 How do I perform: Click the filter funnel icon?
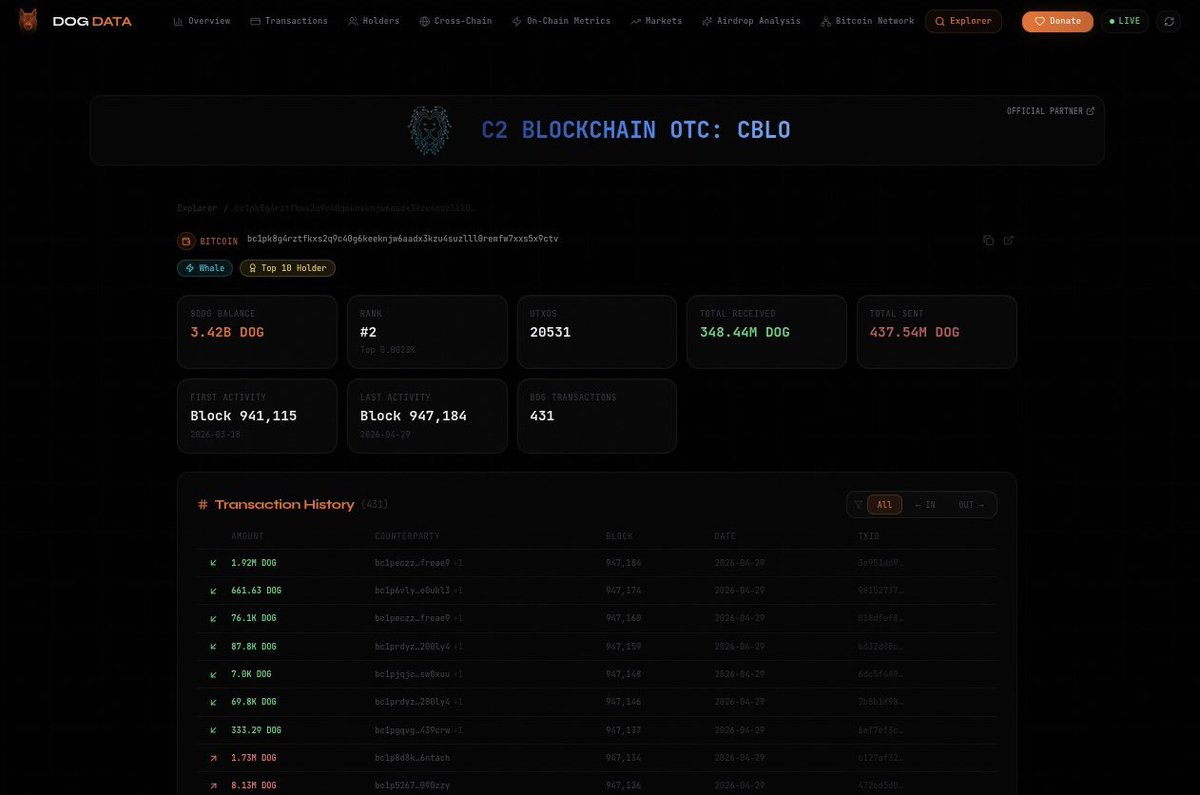tap(857, 505)
